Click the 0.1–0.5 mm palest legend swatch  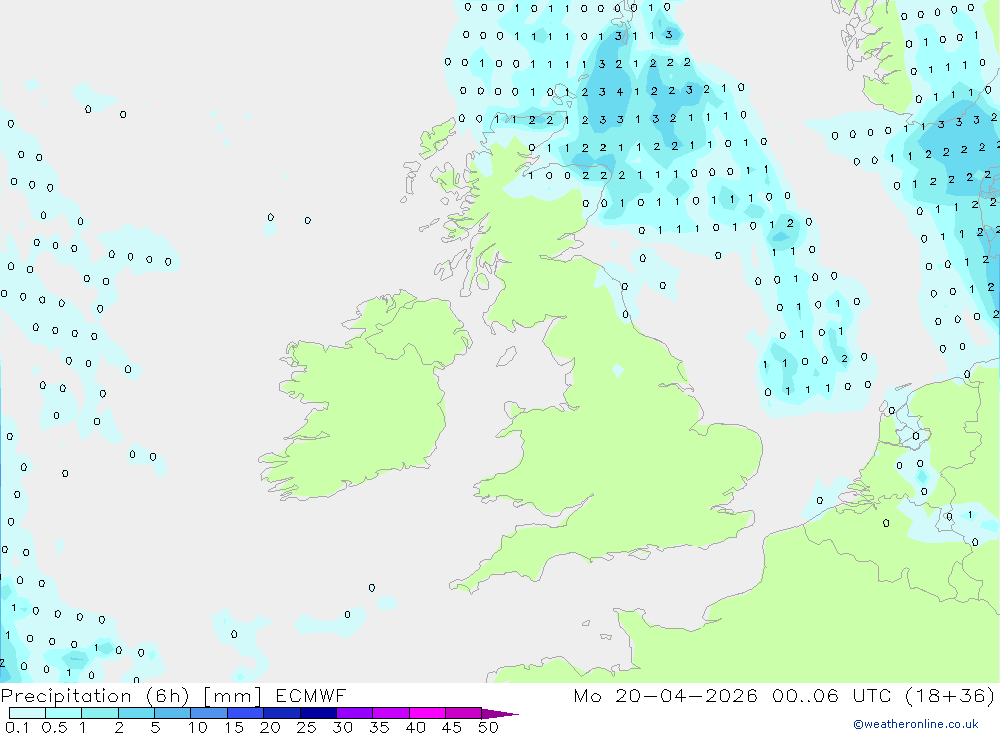tap(27, 713)
